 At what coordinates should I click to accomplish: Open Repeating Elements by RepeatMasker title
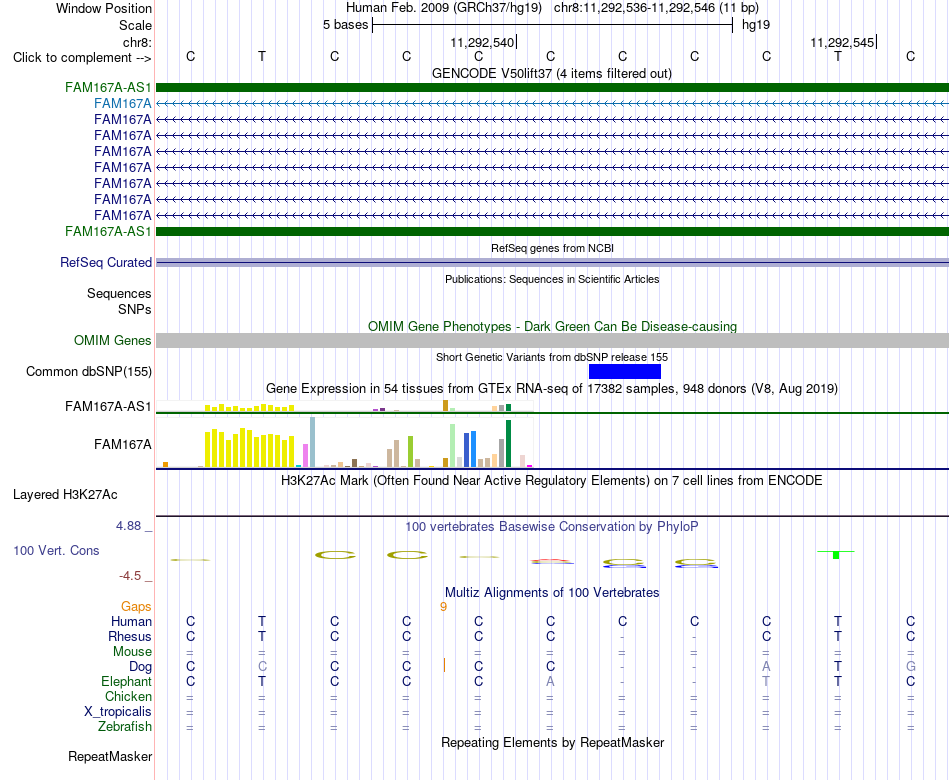552,742
